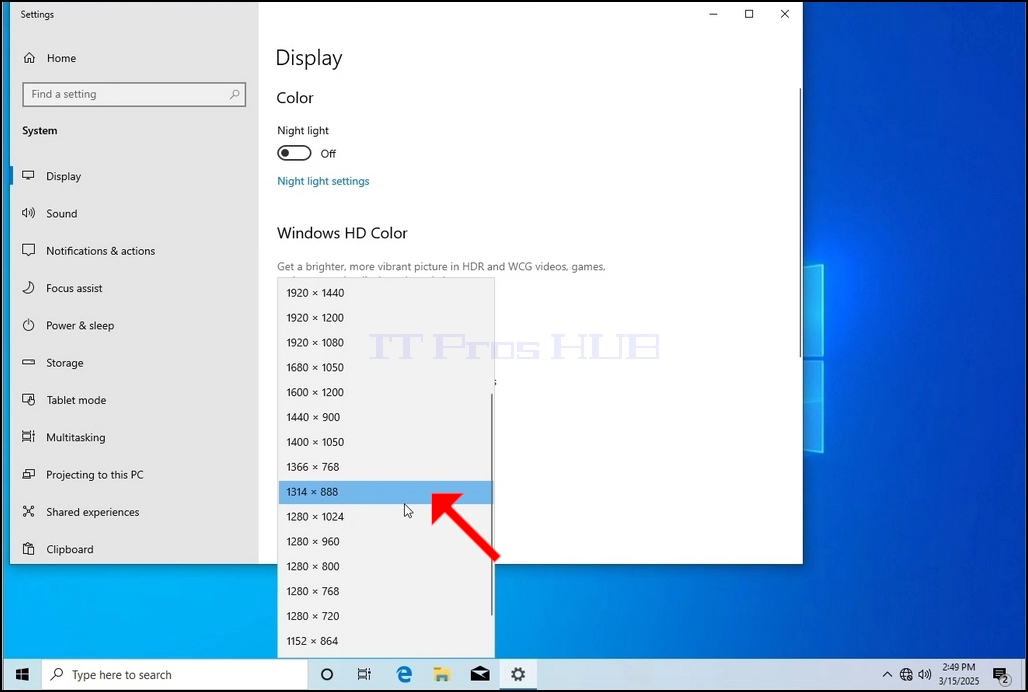
Task: Choose the 1680 × 1050 resolution
Action: coord(386,368)
